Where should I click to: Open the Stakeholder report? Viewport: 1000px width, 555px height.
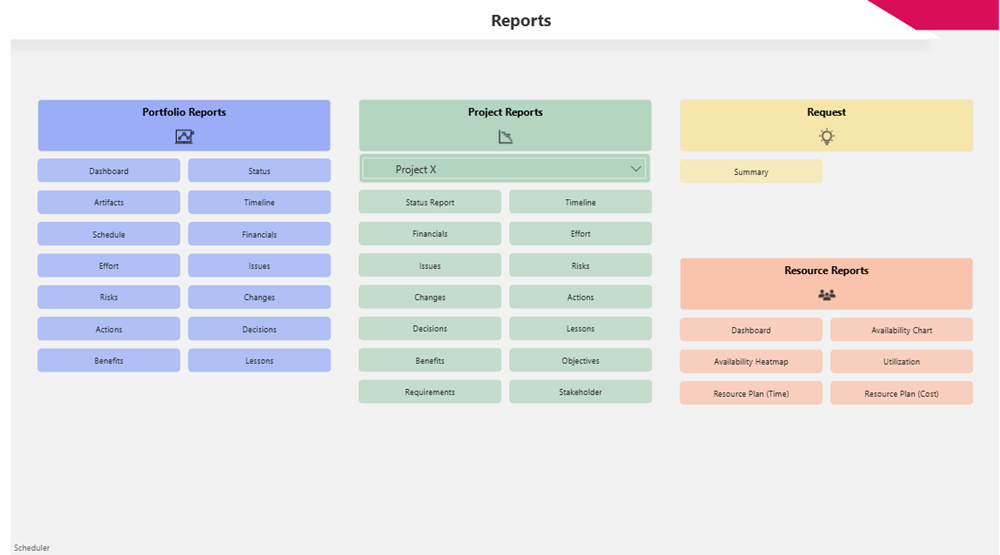click(580, 392)
